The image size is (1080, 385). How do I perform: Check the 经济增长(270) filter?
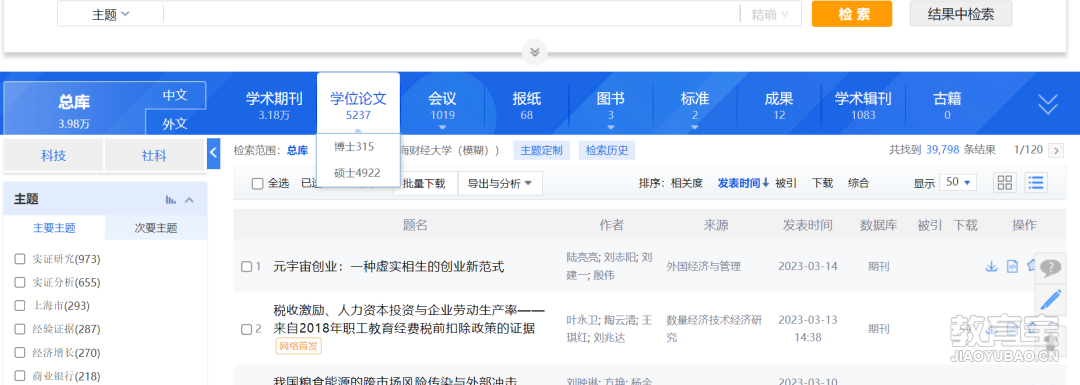click(x=20, y=353)
